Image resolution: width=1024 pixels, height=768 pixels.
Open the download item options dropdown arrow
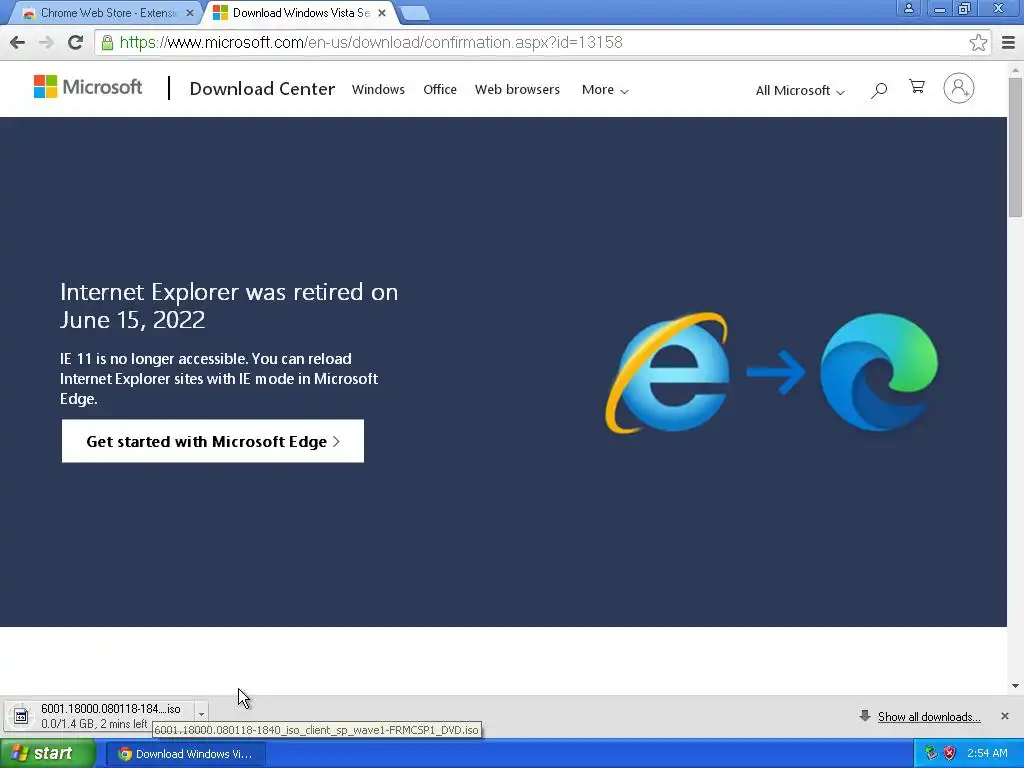(201, 714)
